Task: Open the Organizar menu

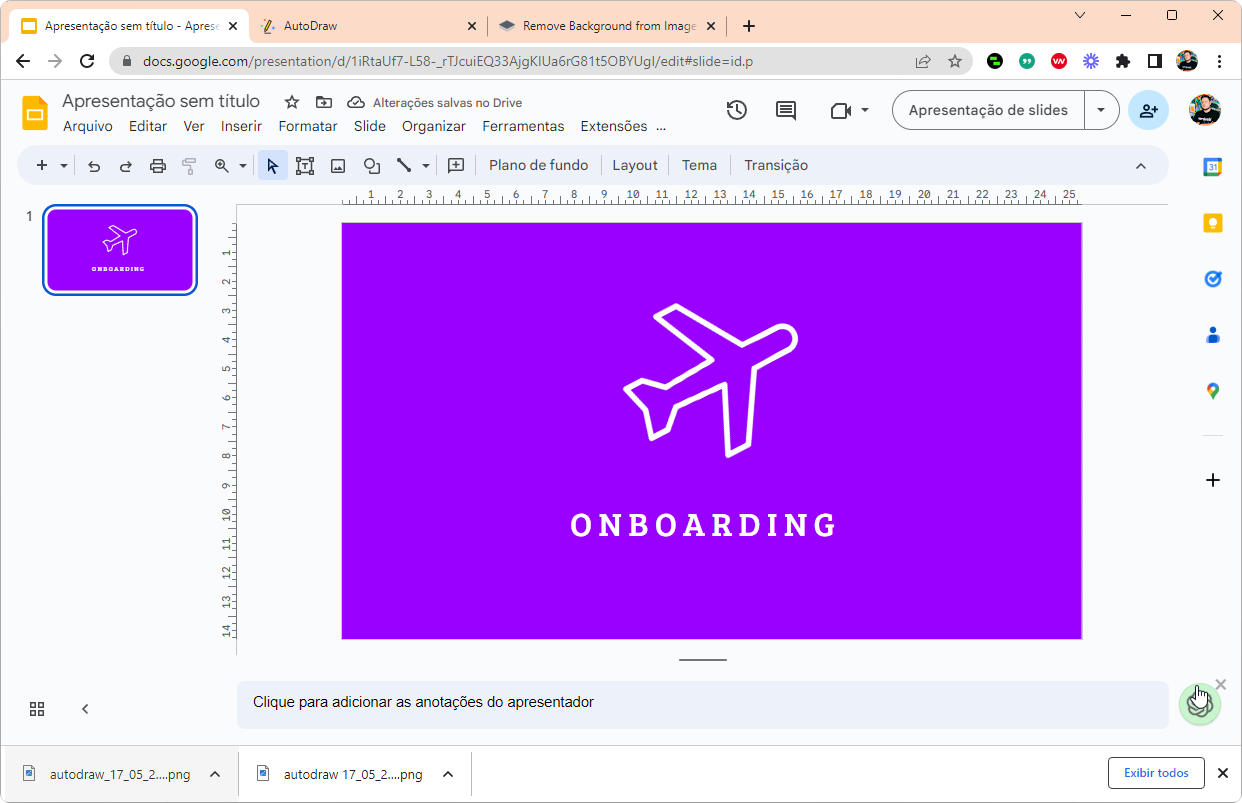Action: point(434,126)
